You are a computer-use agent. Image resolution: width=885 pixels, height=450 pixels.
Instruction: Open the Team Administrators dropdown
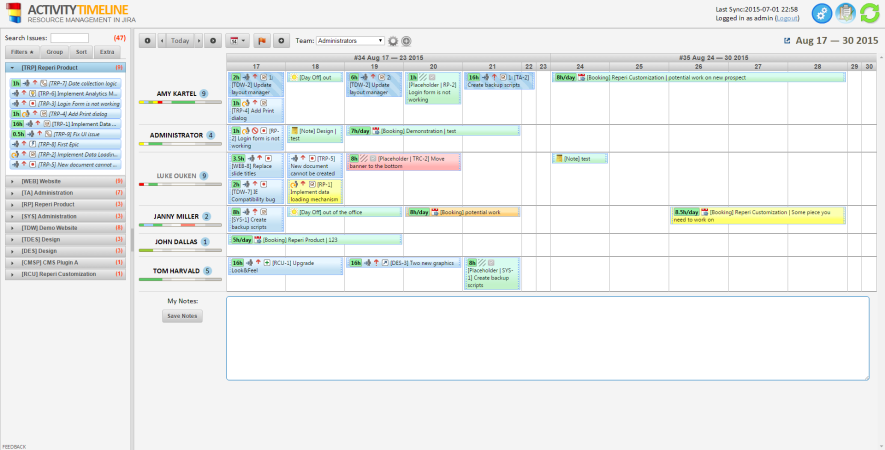(x=349, y=41)
